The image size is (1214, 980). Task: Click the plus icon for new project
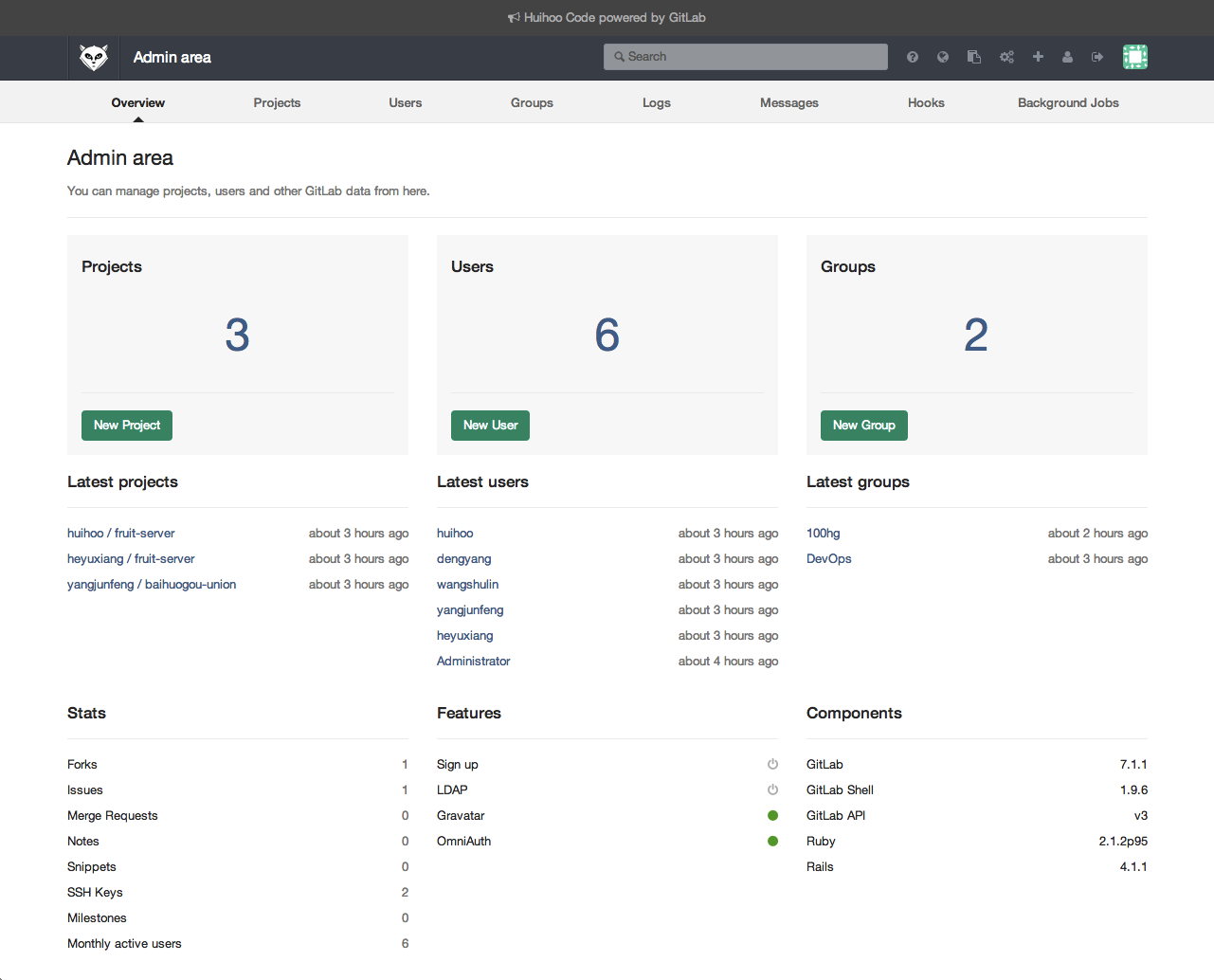click(x=1038, y=57)
